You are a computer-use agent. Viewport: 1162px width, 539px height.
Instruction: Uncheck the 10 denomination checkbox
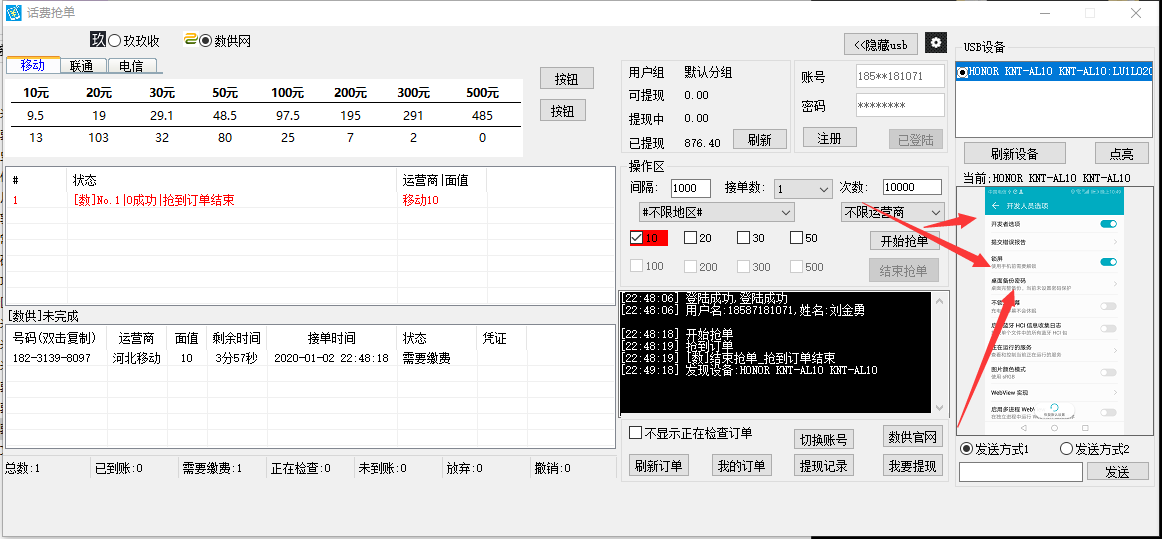click(x=637, y=238)
